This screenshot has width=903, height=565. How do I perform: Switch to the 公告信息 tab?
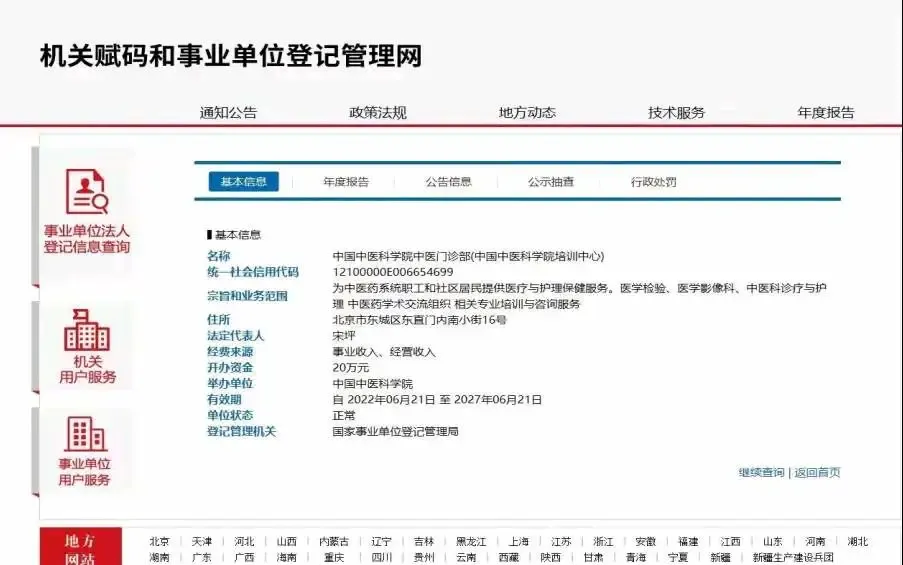click(x=449, y=182)
